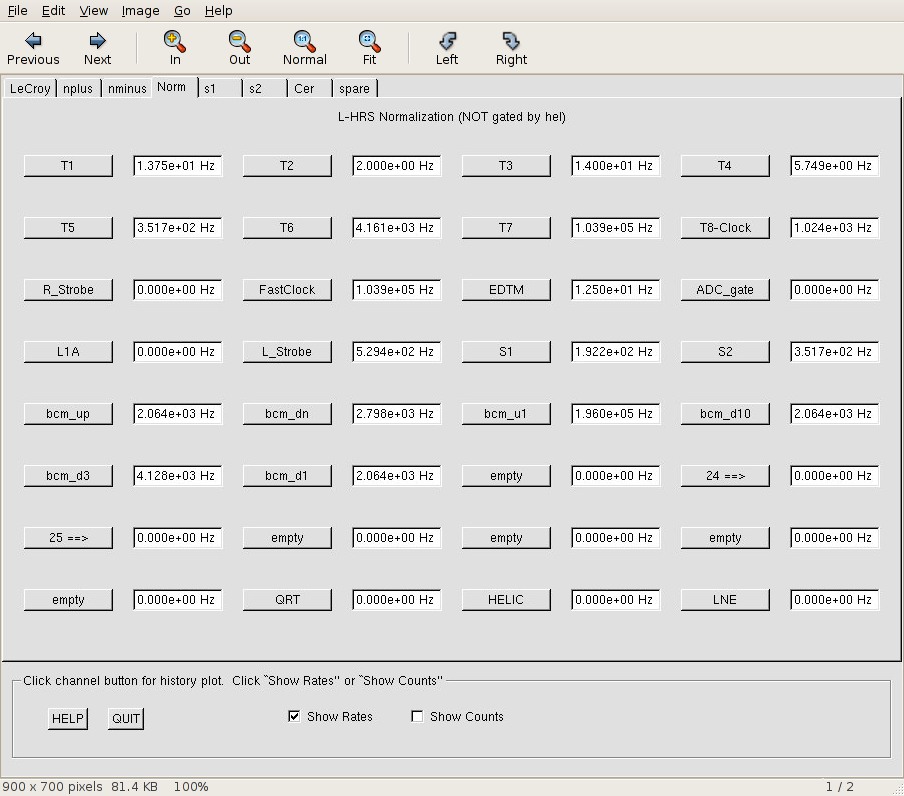The image size is (904, 796).
Task: Click the T4 channel button
Action: tap(725, 166)
